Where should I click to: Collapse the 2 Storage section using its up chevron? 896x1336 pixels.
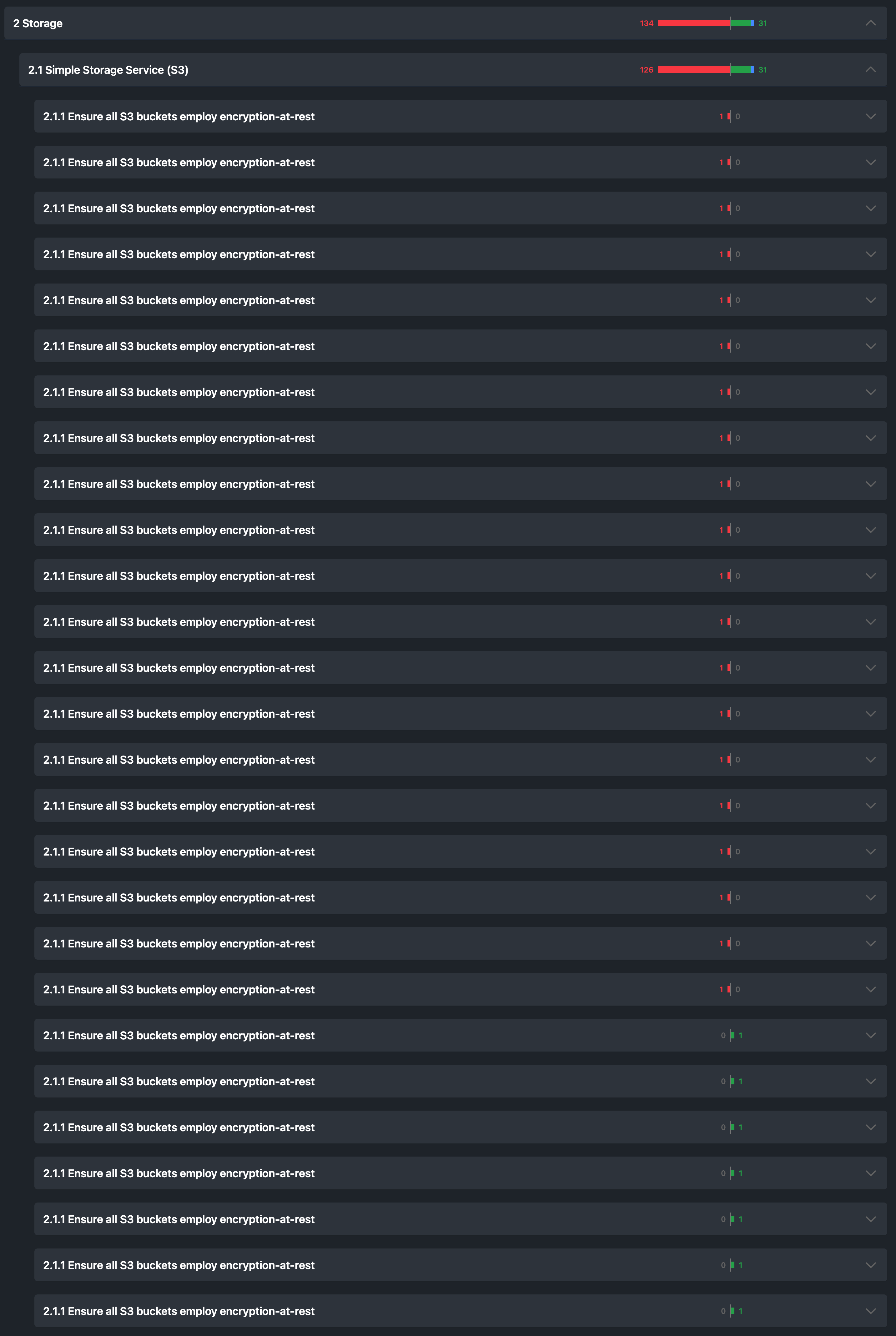(x=870, y=23)
